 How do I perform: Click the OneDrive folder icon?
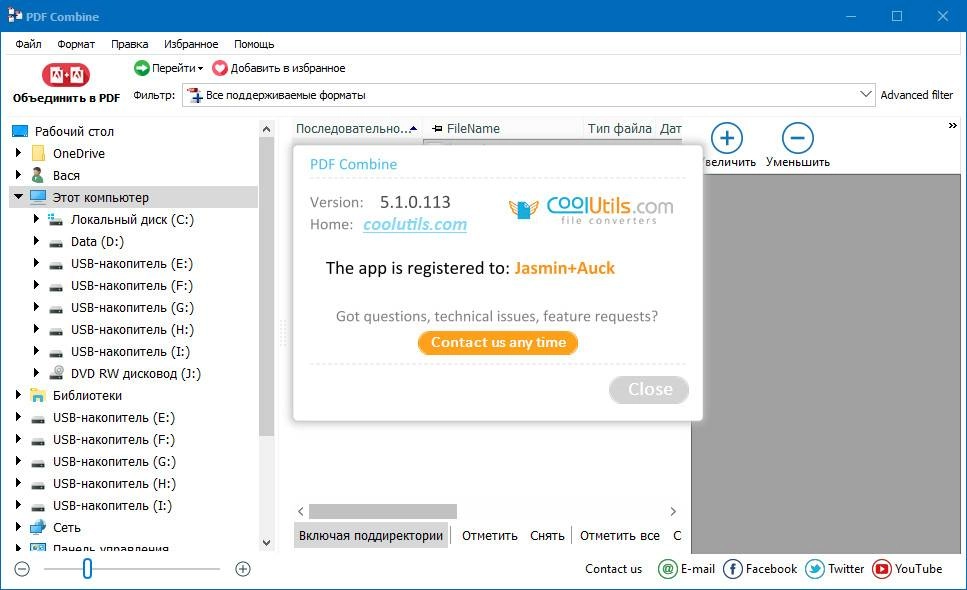coord(38,154)
